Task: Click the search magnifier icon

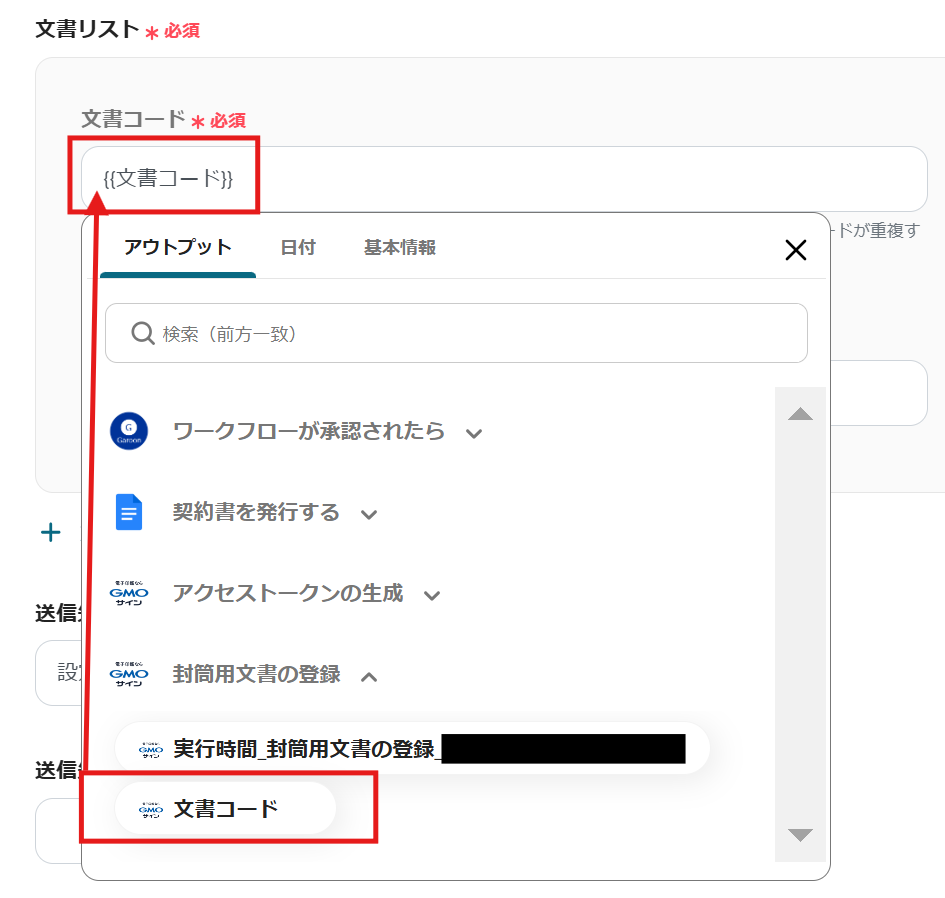Action: (143, 333)
